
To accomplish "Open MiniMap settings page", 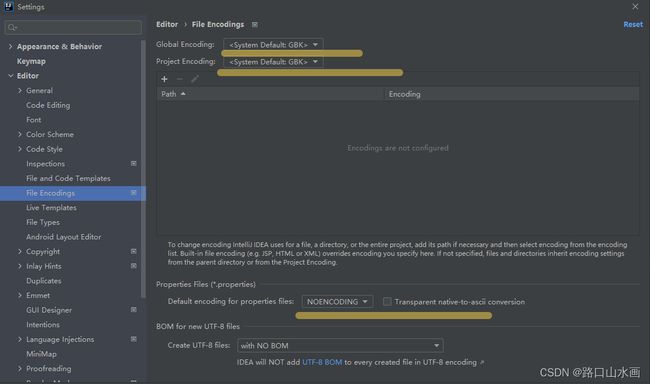I will pyautogui.click(x=41, y=354).
